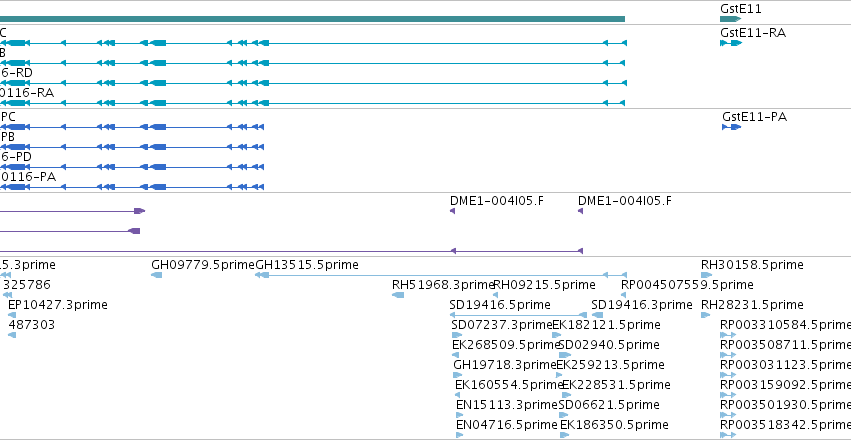The width and height of the screenshot is (851, 440).
Task: Select the RP003501930.5prime label
Action: pyautogui.click(x=785, y=405)
